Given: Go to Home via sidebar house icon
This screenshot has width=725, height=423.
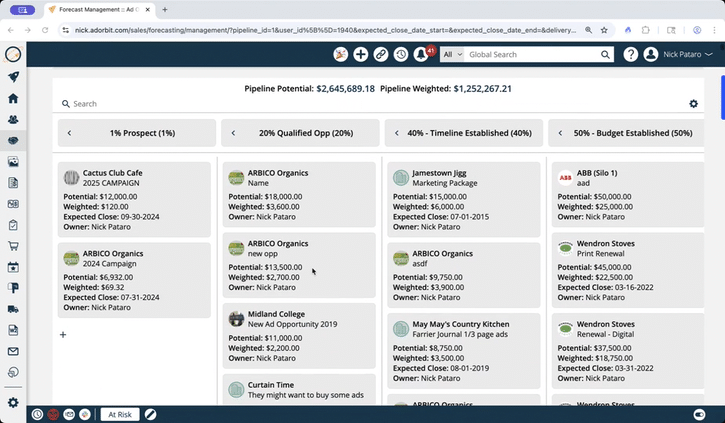Looking at the screenshot, I should click(x=13, y=98).
